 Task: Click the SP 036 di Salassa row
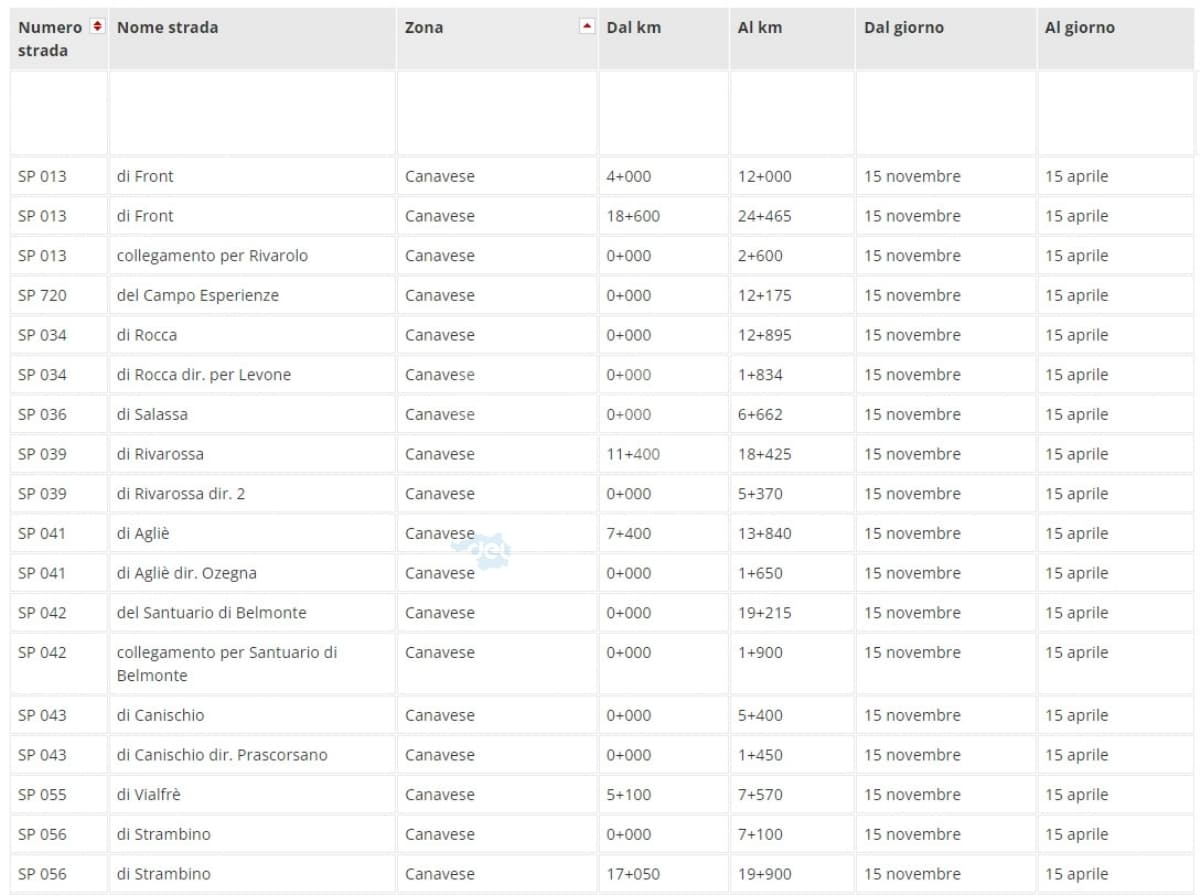(151, 415)
